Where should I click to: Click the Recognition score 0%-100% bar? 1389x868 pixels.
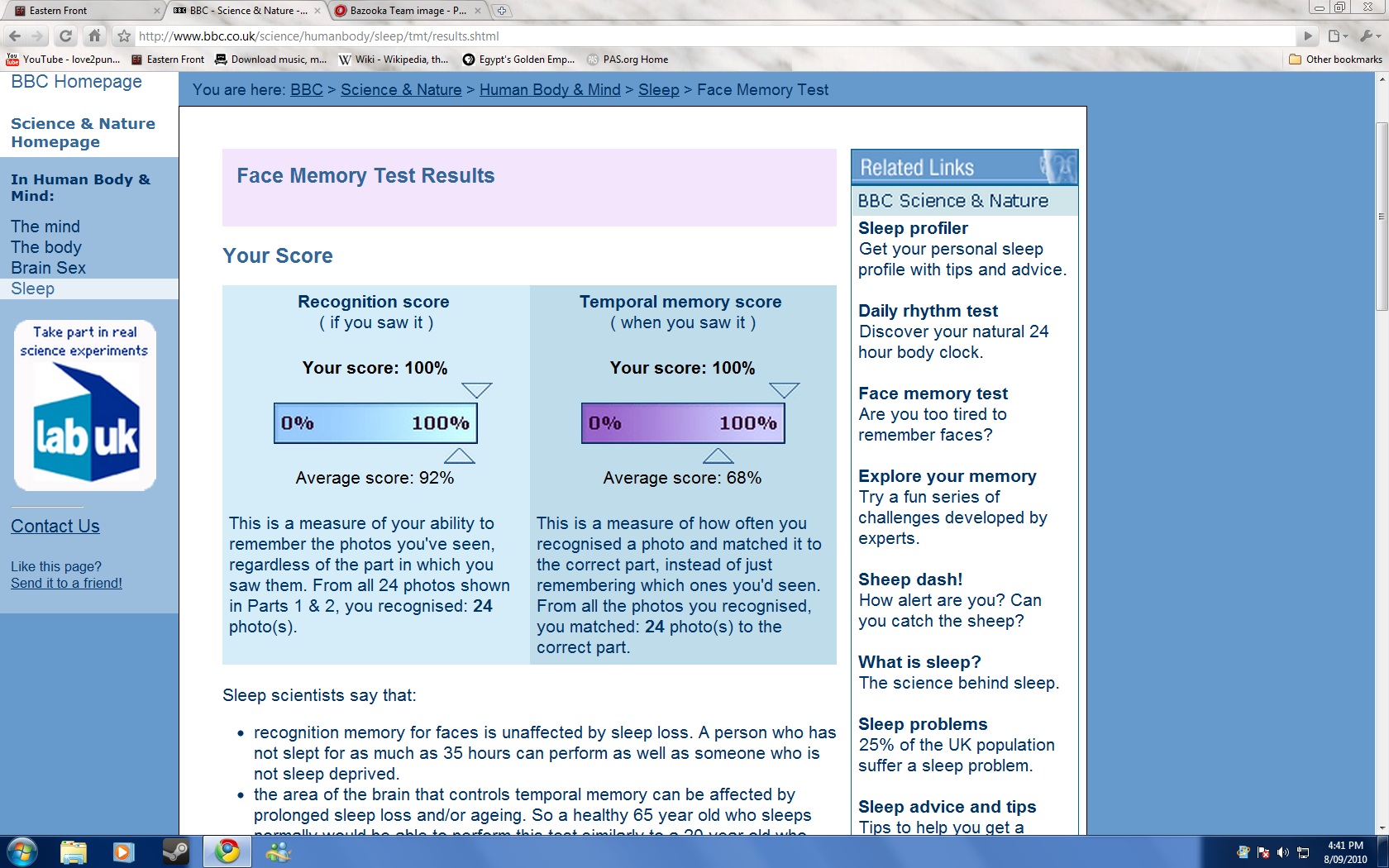(x=375, y=423)
